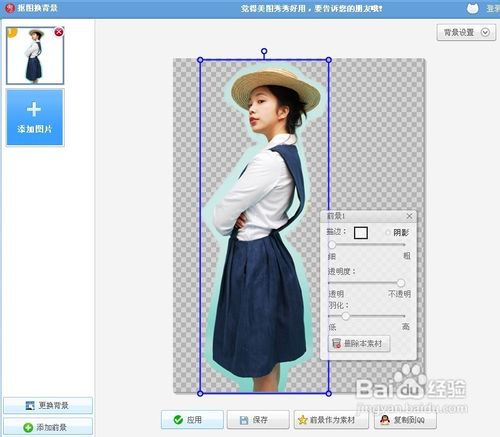Viewport: 500px width, 437px height.
Task: Open the 背景设置 dropdown
Action: pyautogui.click(x=466, y=32)
